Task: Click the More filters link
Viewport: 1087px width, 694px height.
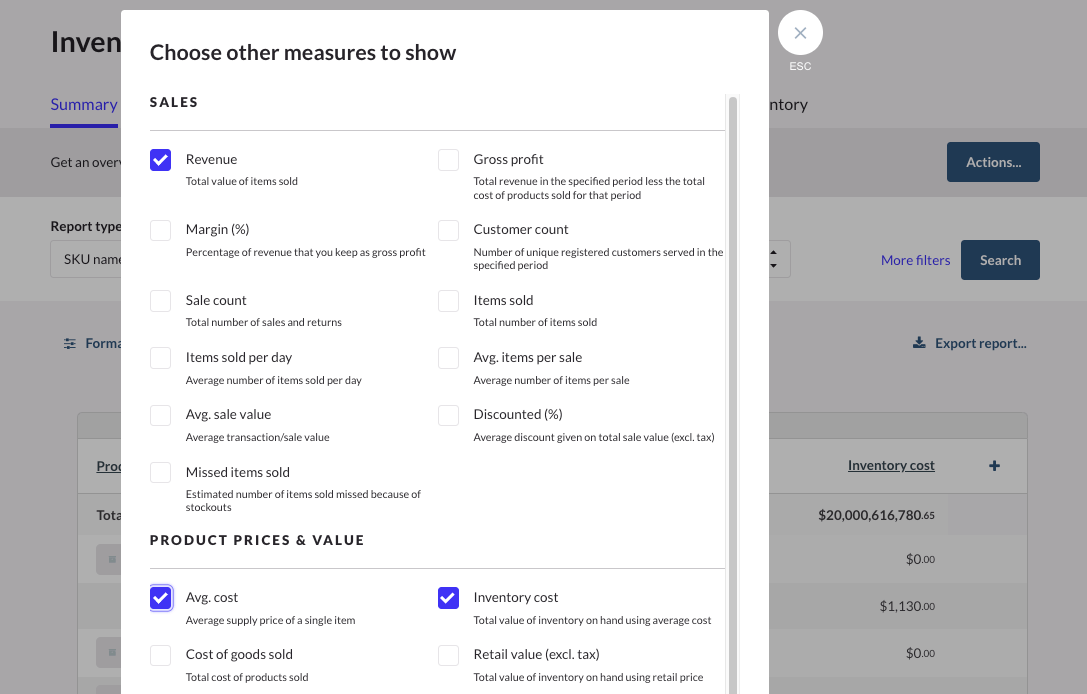Action: point(915,260)
